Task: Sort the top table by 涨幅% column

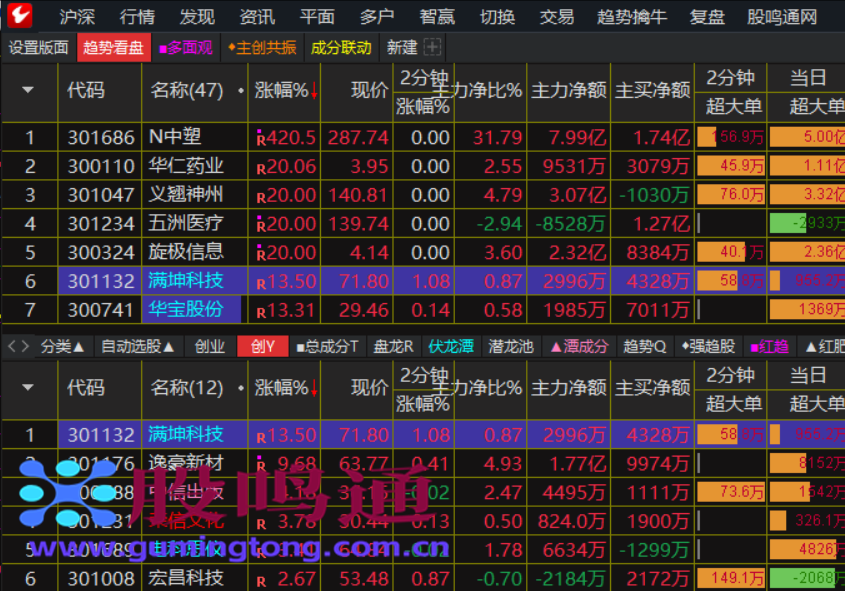Action: (x=285, y=91)
